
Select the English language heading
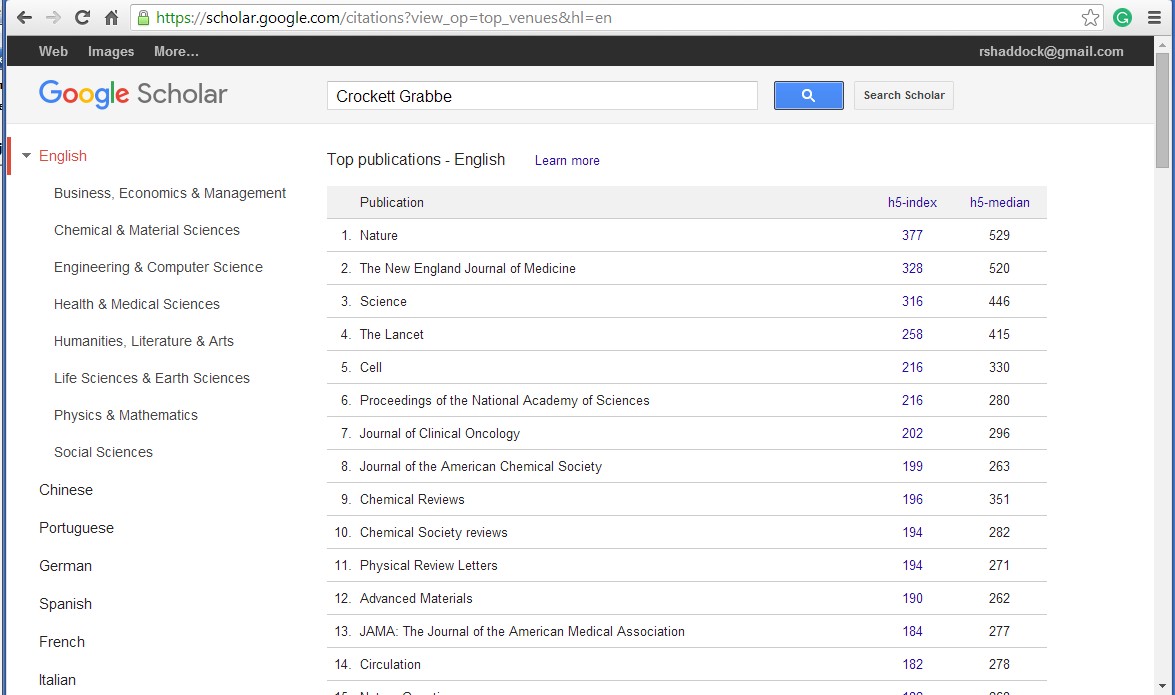(x=63, y=156)
